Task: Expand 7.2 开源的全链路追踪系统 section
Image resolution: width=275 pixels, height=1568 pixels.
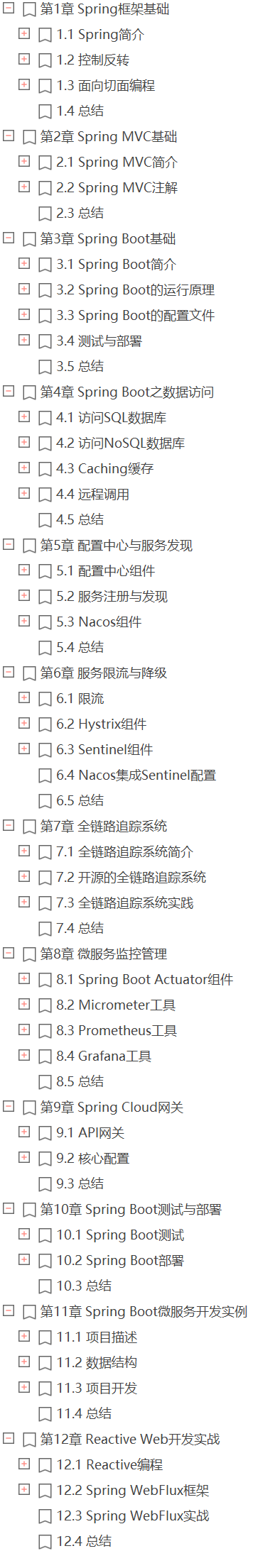Action: [24, 876]
